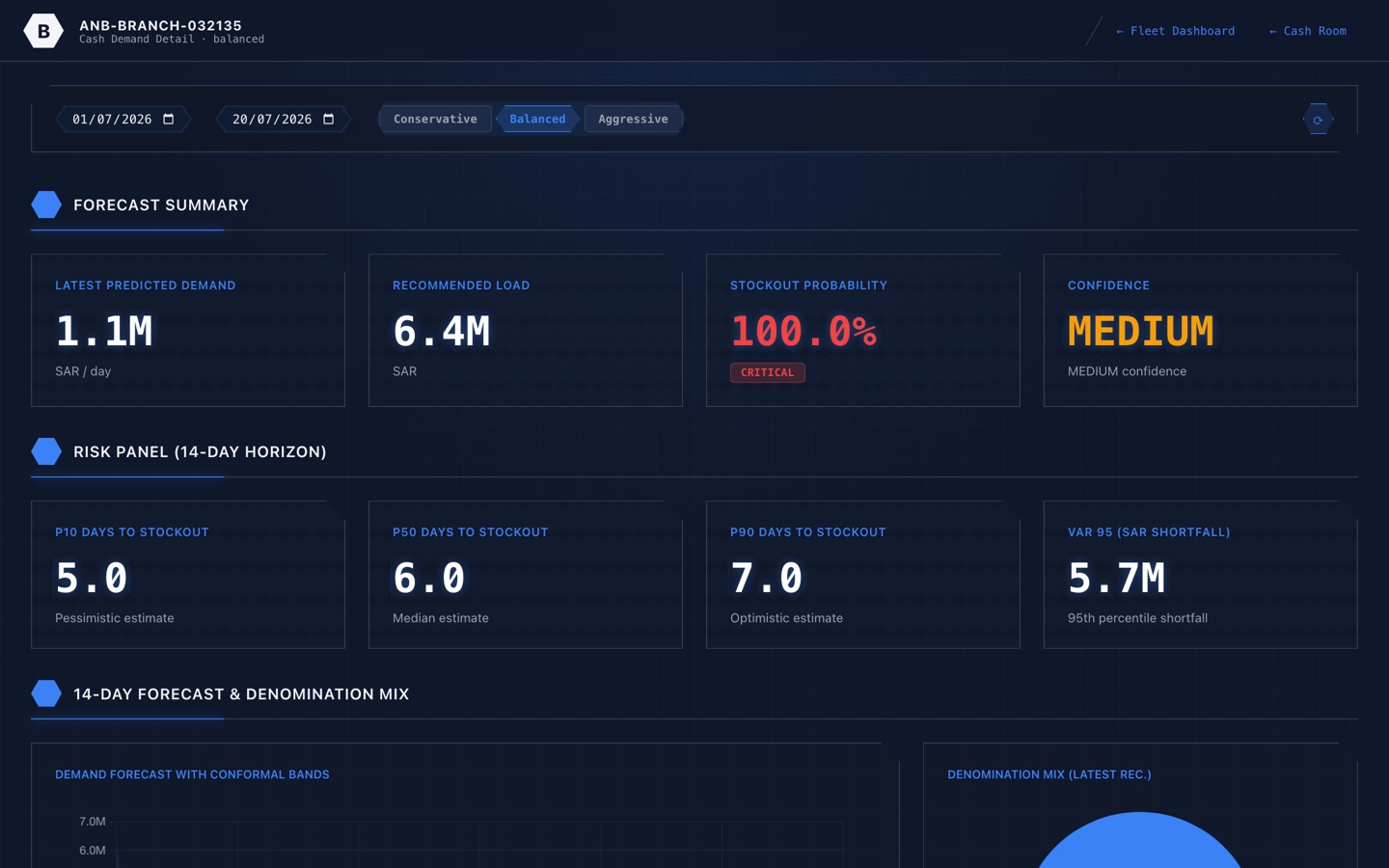
Task: Click 'P10 Days to Stockout' label
Action: pyautogui.click(x=132, y=532)
